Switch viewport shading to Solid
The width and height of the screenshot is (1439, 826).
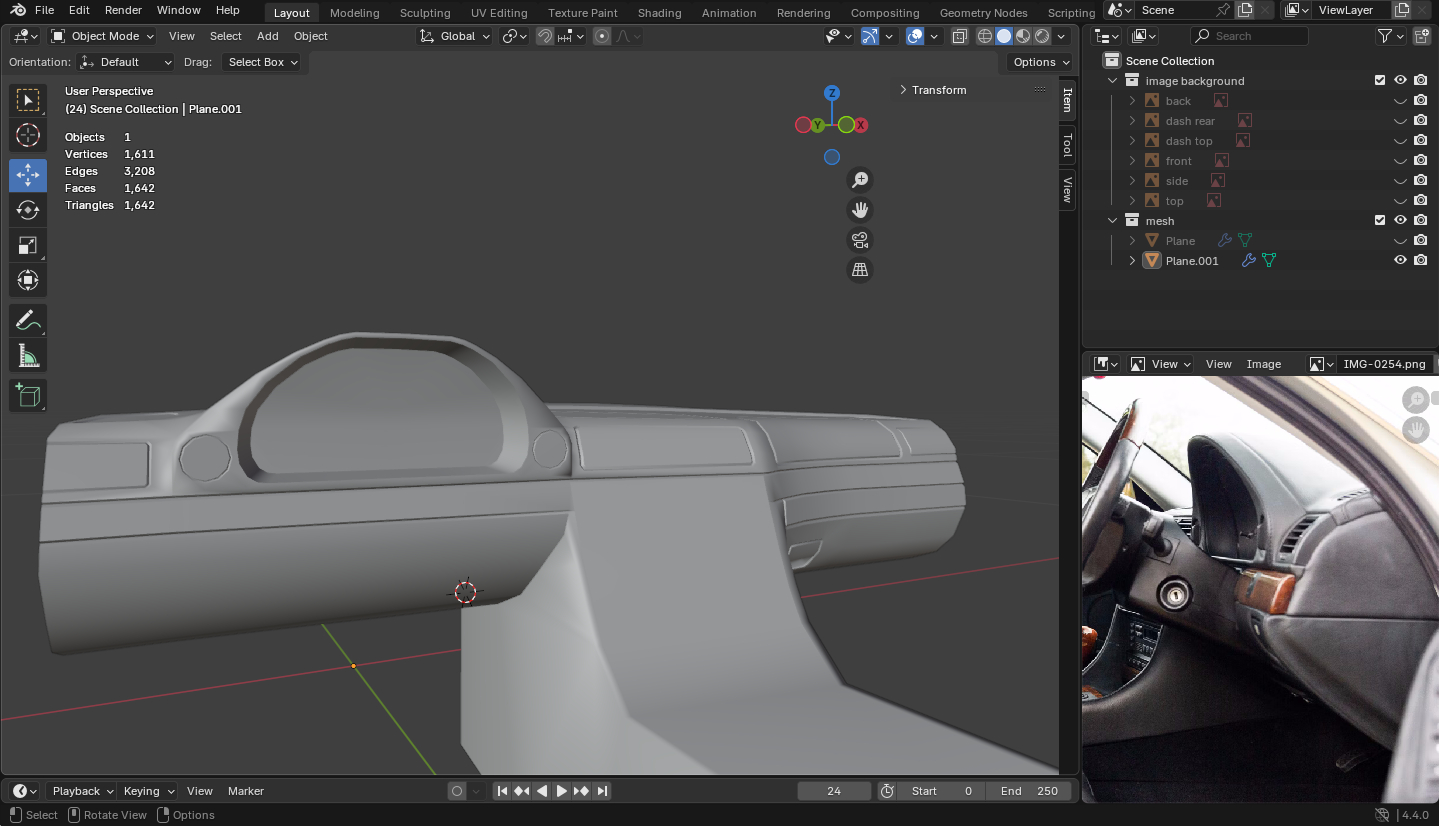pos(1004,36)
